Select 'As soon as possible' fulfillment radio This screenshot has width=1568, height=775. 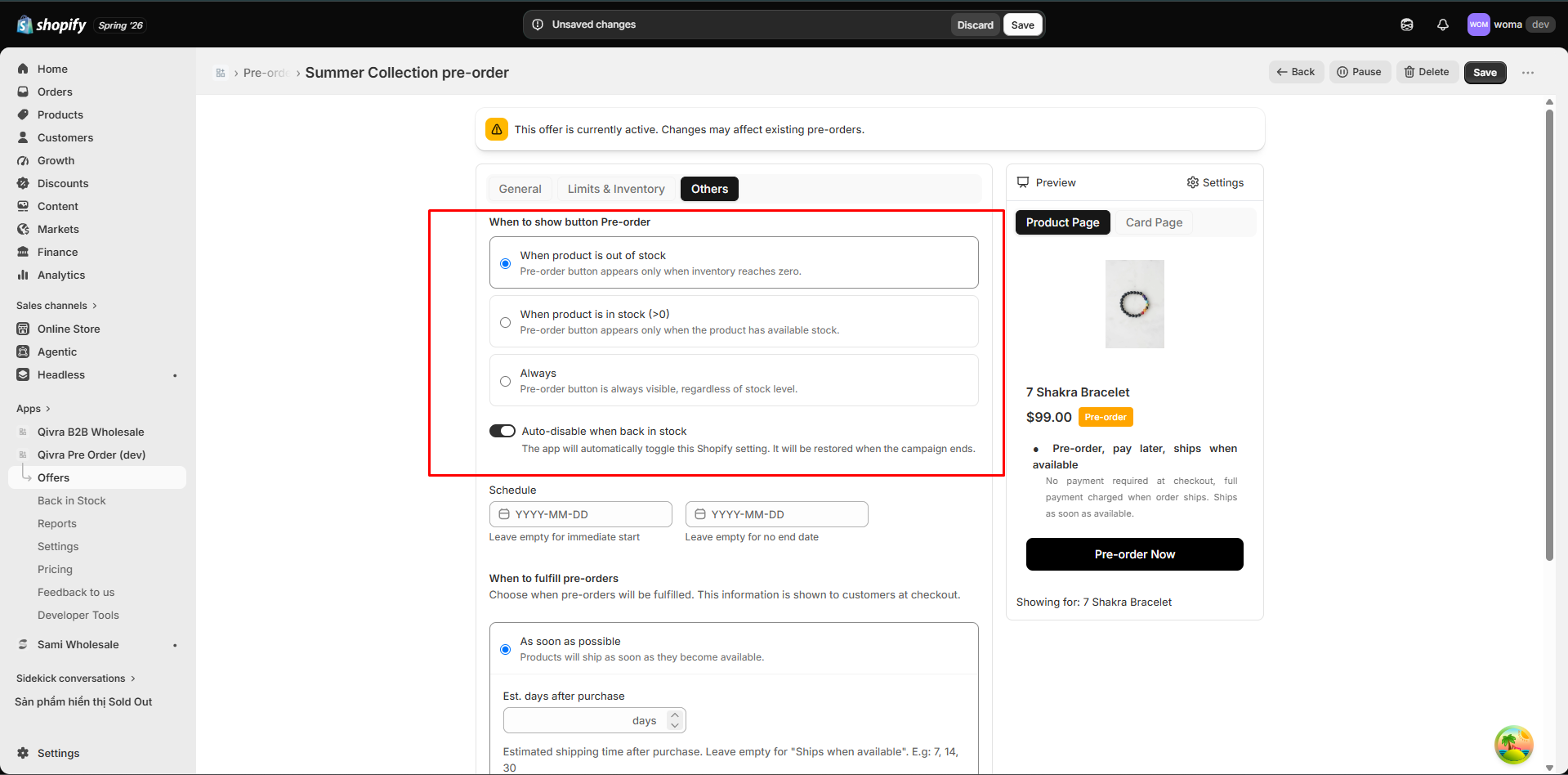[505, 649]
